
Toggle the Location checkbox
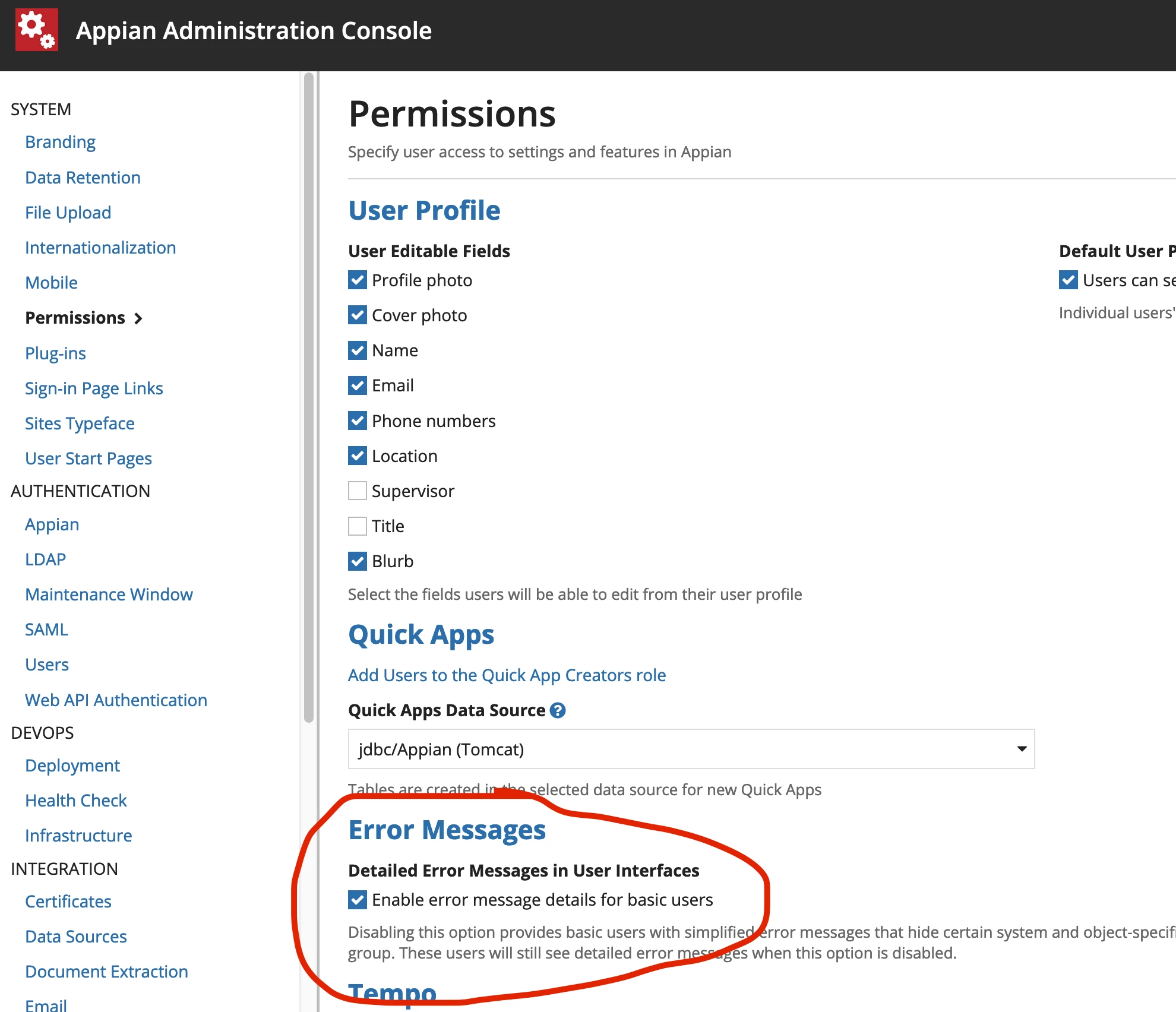(358, 456)
